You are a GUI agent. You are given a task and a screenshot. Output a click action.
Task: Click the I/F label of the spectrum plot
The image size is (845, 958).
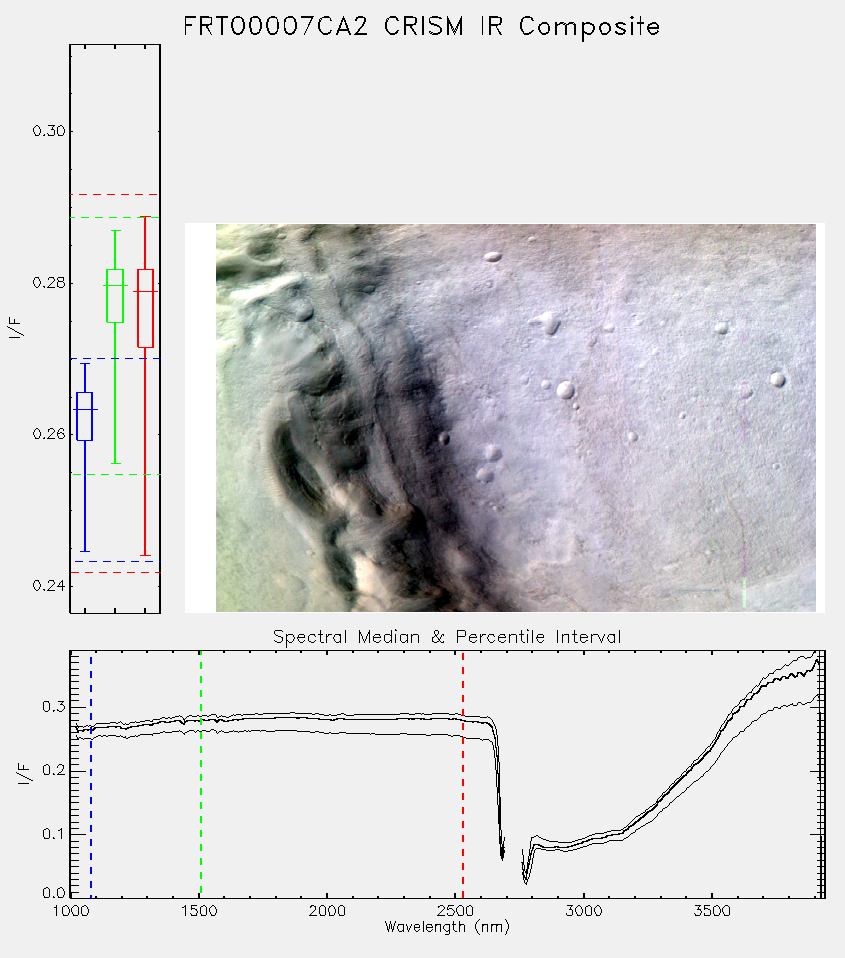click(x=23, y=773)
